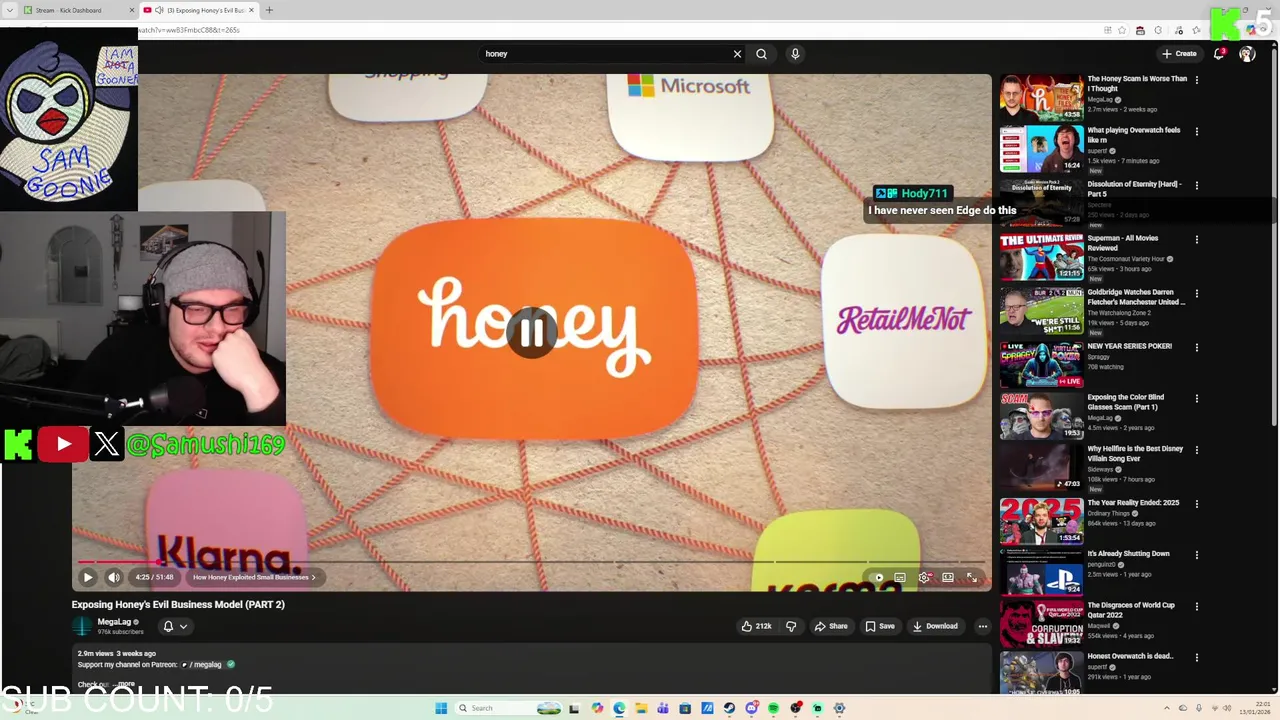
Task: Share the video
Action: point(831,626)
